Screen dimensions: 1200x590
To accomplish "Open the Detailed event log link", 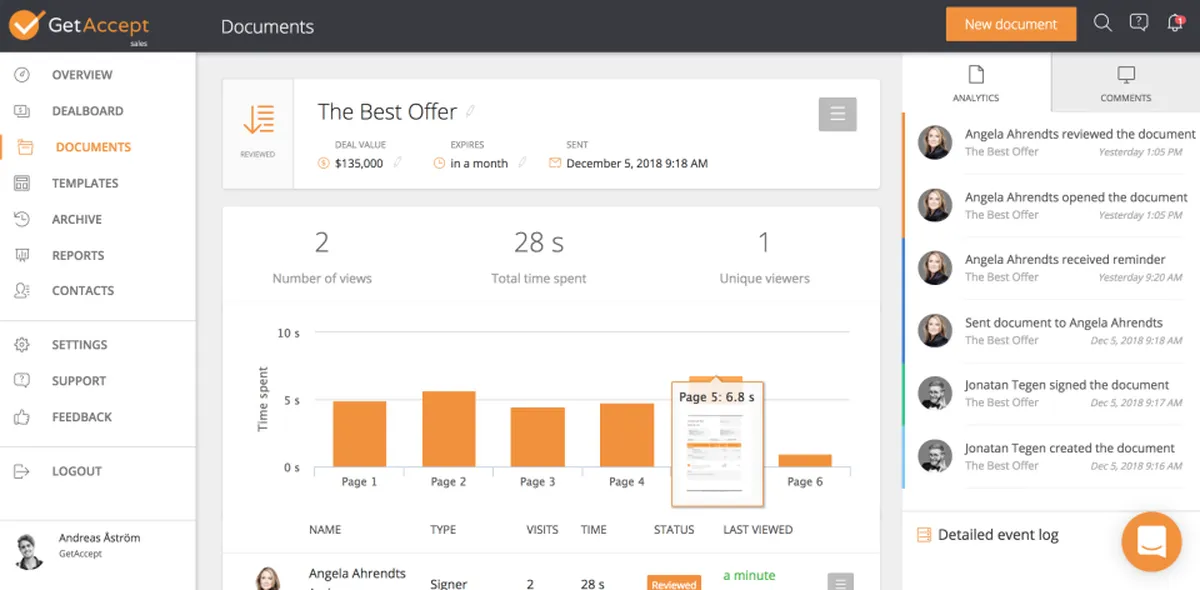I will coord(998,535).
